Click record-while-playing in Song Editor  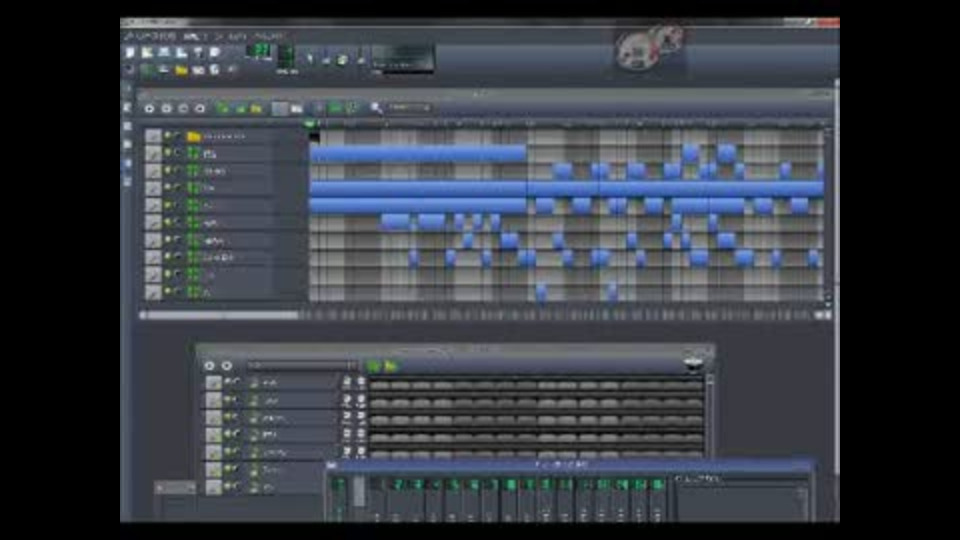click(183, 109)
